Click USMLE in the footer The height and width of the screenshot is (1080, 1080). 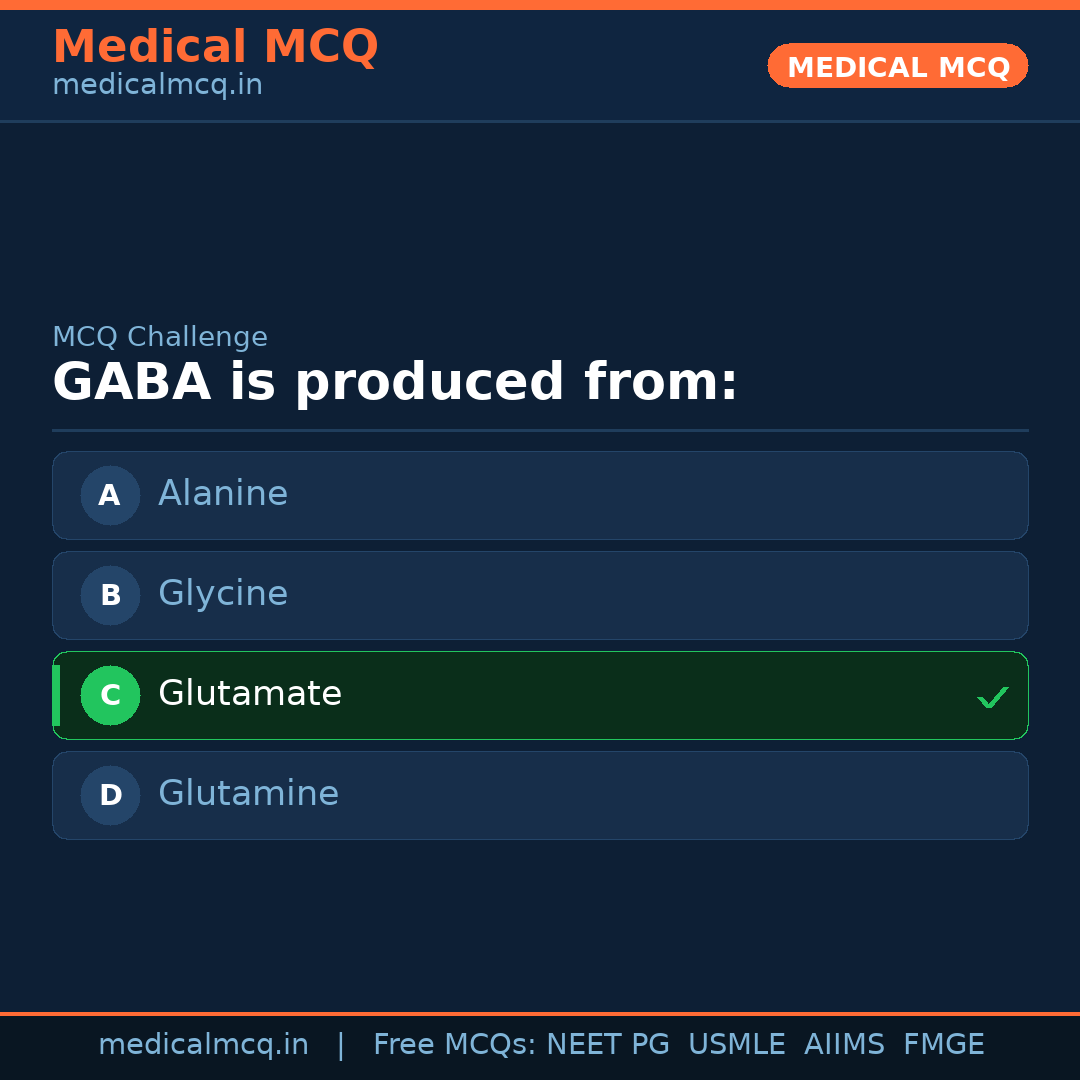[736, 1045]
